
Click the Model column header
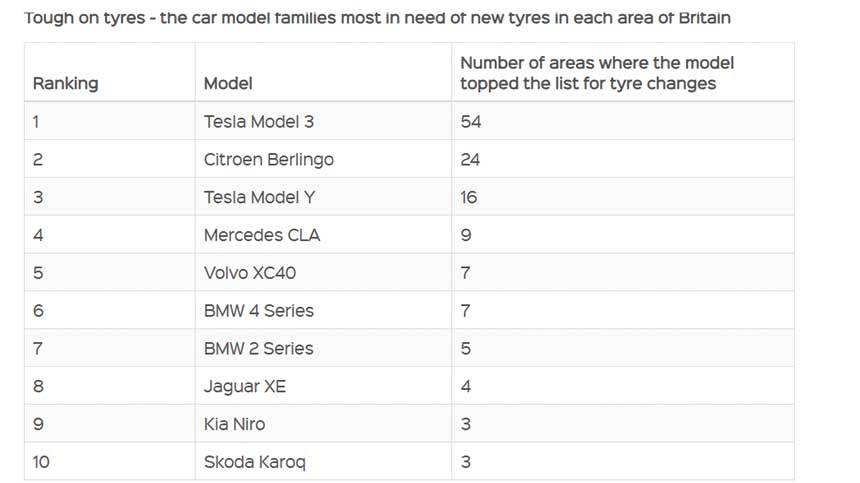[x=228, y=84]
